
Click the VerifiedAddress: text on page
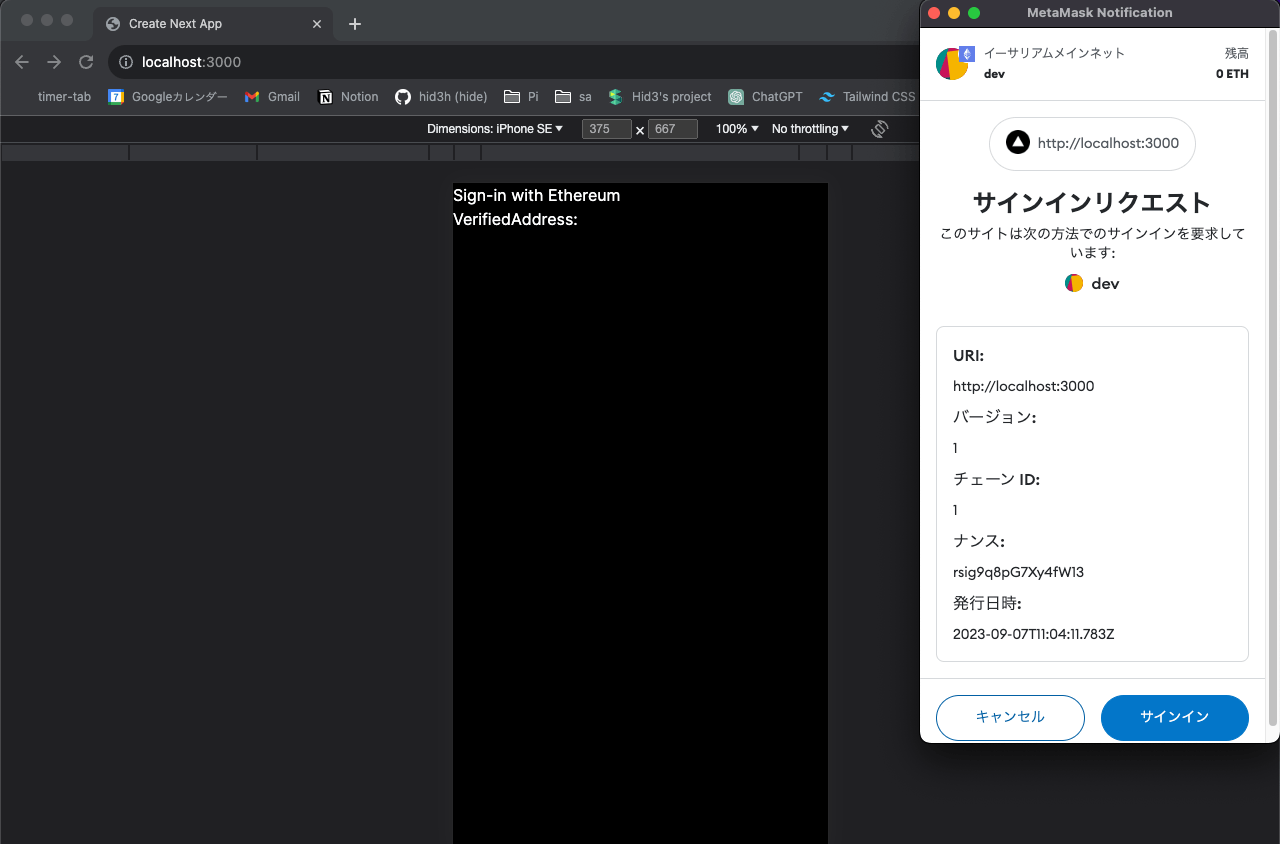515,219
